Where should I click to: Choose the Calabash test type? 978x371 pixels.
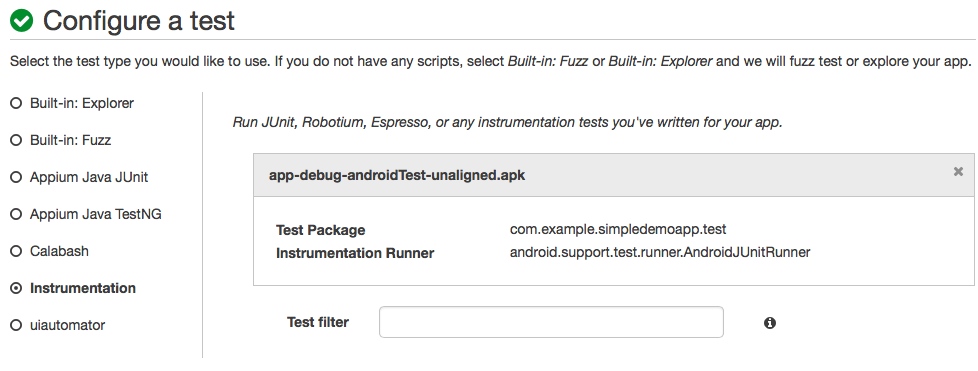(17, 251)
